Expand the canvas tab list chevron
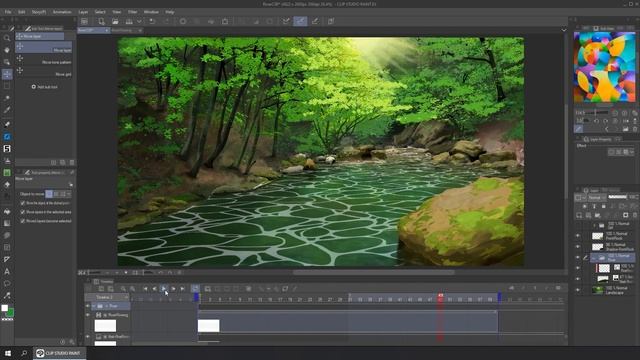This screenshot has width=640, height=360. click(x=564, y=30)
